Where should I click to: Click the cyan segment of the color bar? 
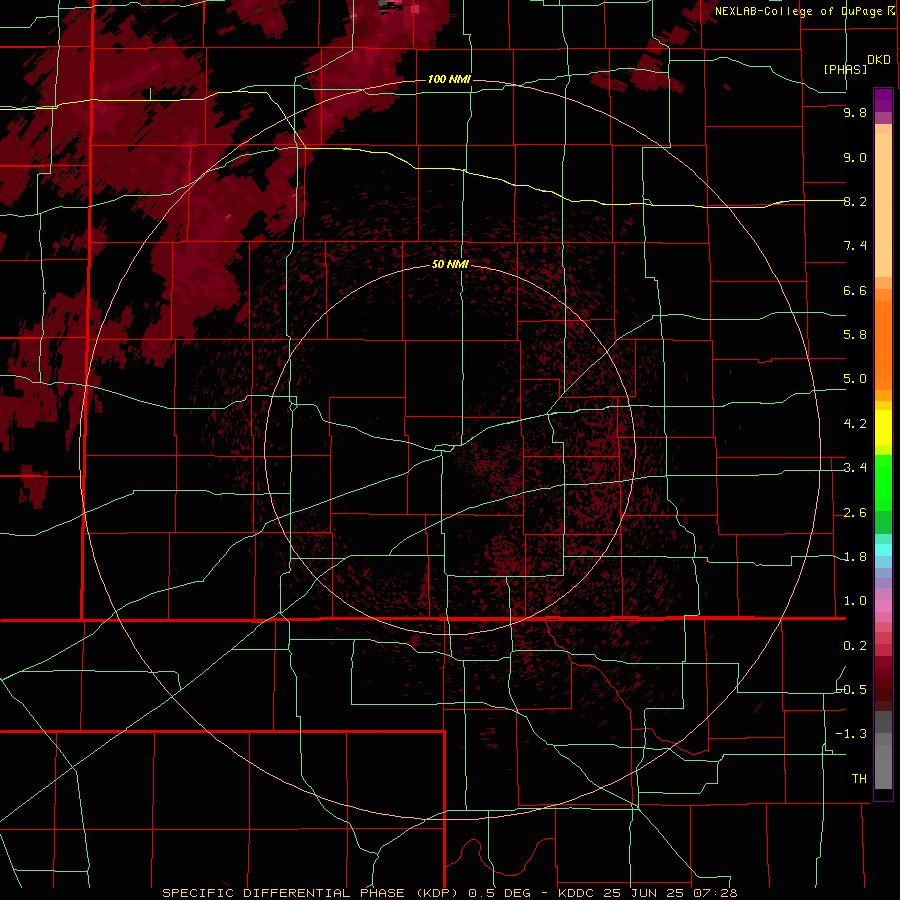point(883,549)
